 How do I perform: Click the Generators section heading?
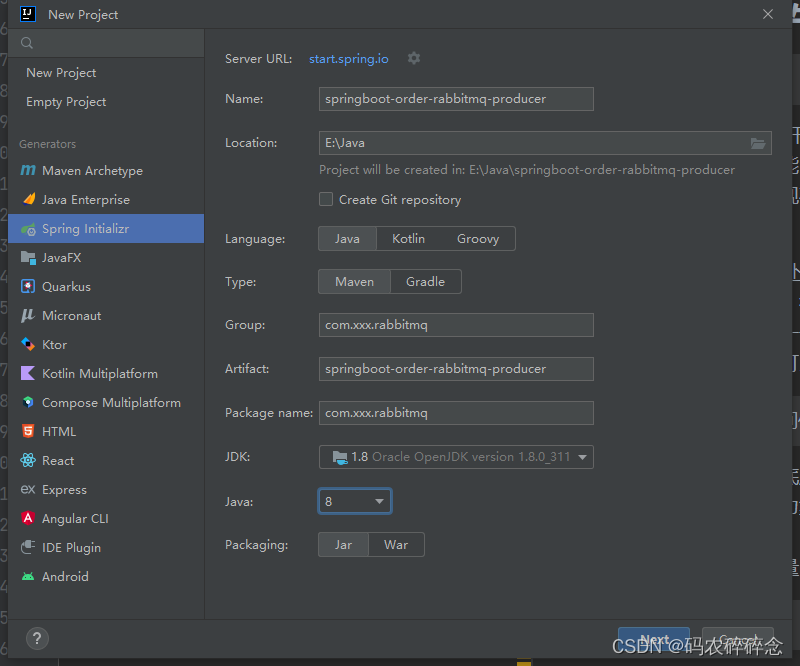point(47,144)
